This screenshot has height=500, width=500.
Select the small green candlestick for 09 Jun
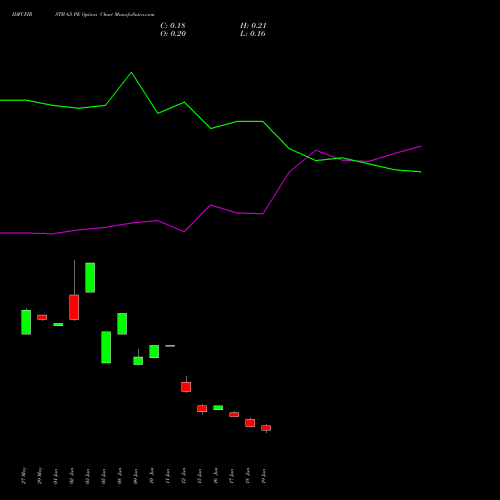(x=138, y=361)
